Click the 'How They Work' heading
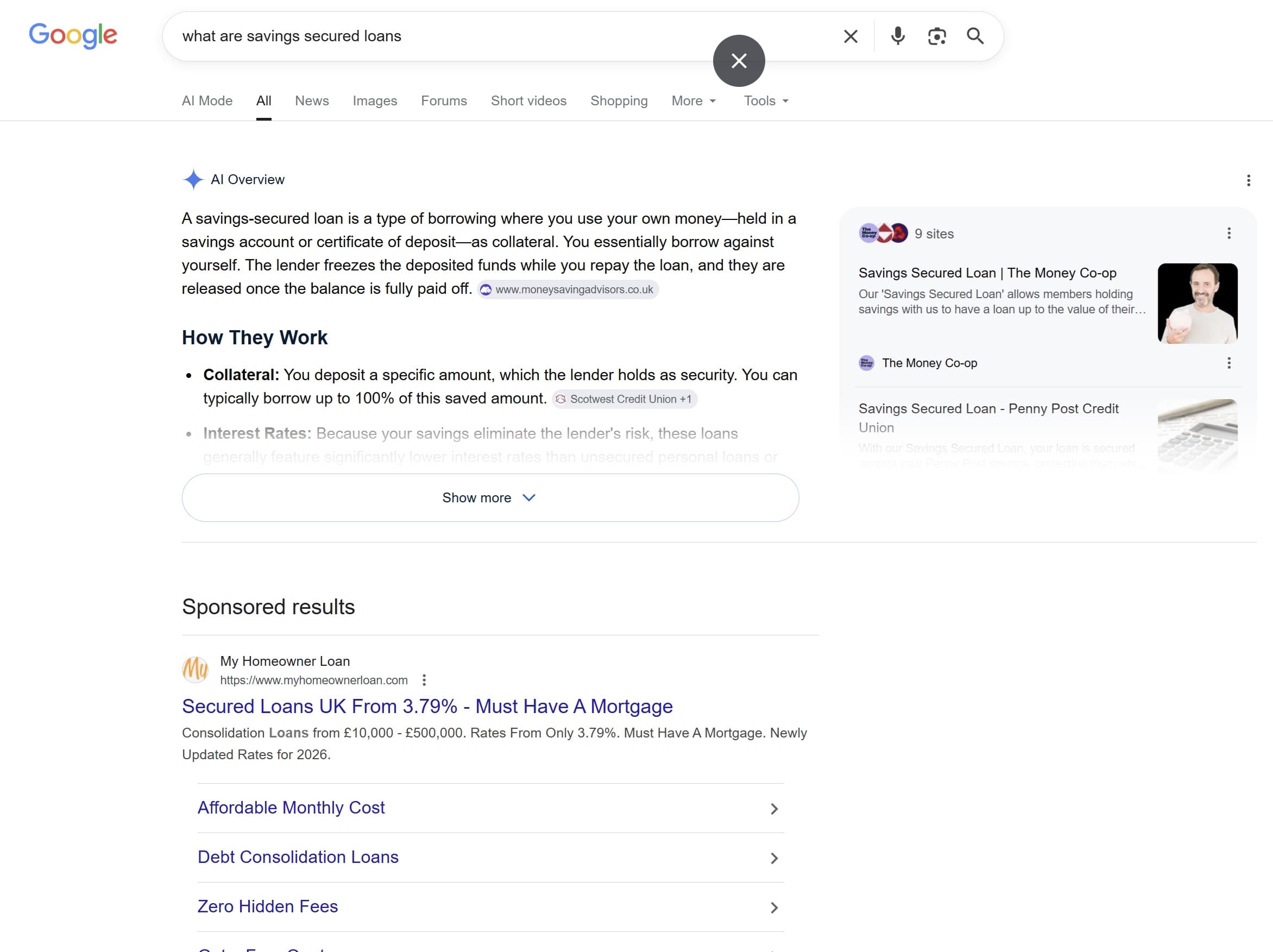 click(x=254, y=337)
